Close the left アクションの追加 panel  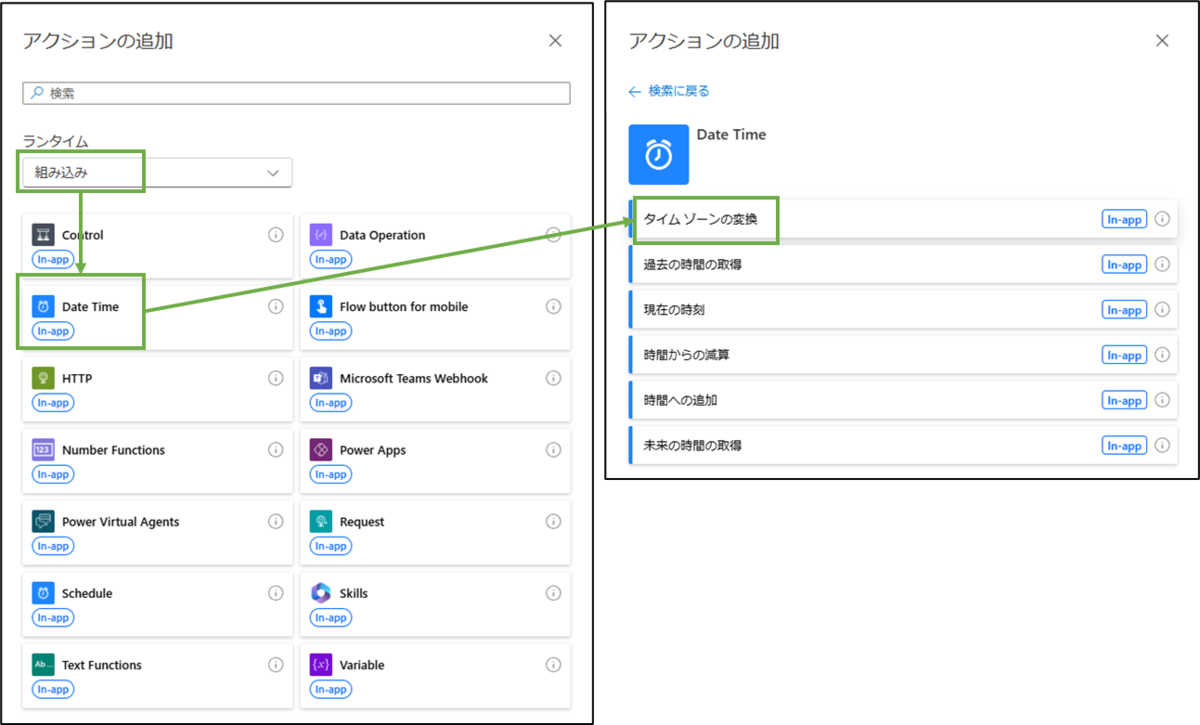click(x=556, y=41)
